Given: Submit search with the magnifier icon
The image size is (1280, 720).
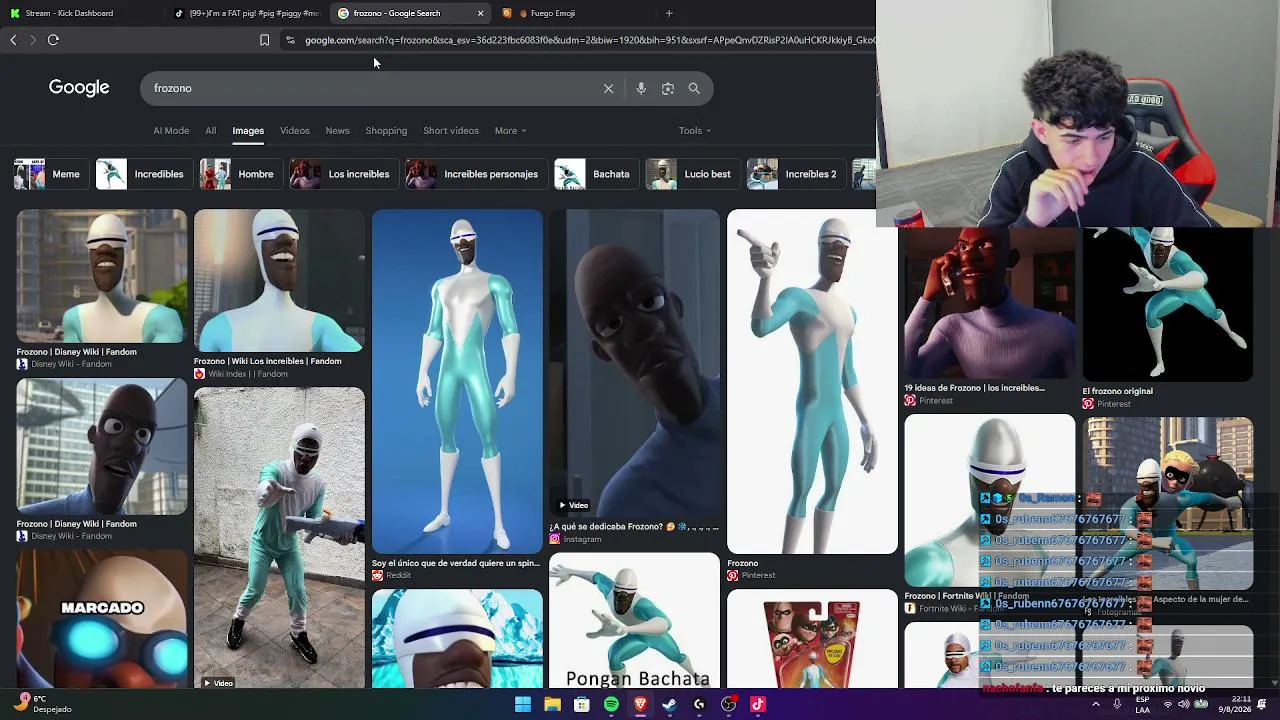Looking at the screenshot, I should click(x=694, y=88).
